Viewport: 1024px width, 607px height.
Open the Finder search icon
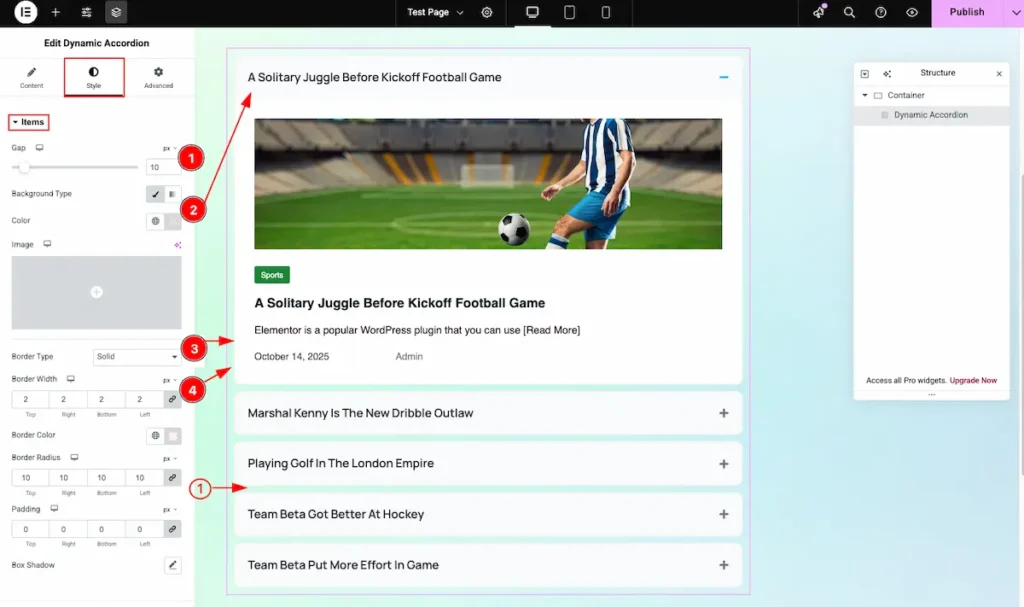pos(849,13)
